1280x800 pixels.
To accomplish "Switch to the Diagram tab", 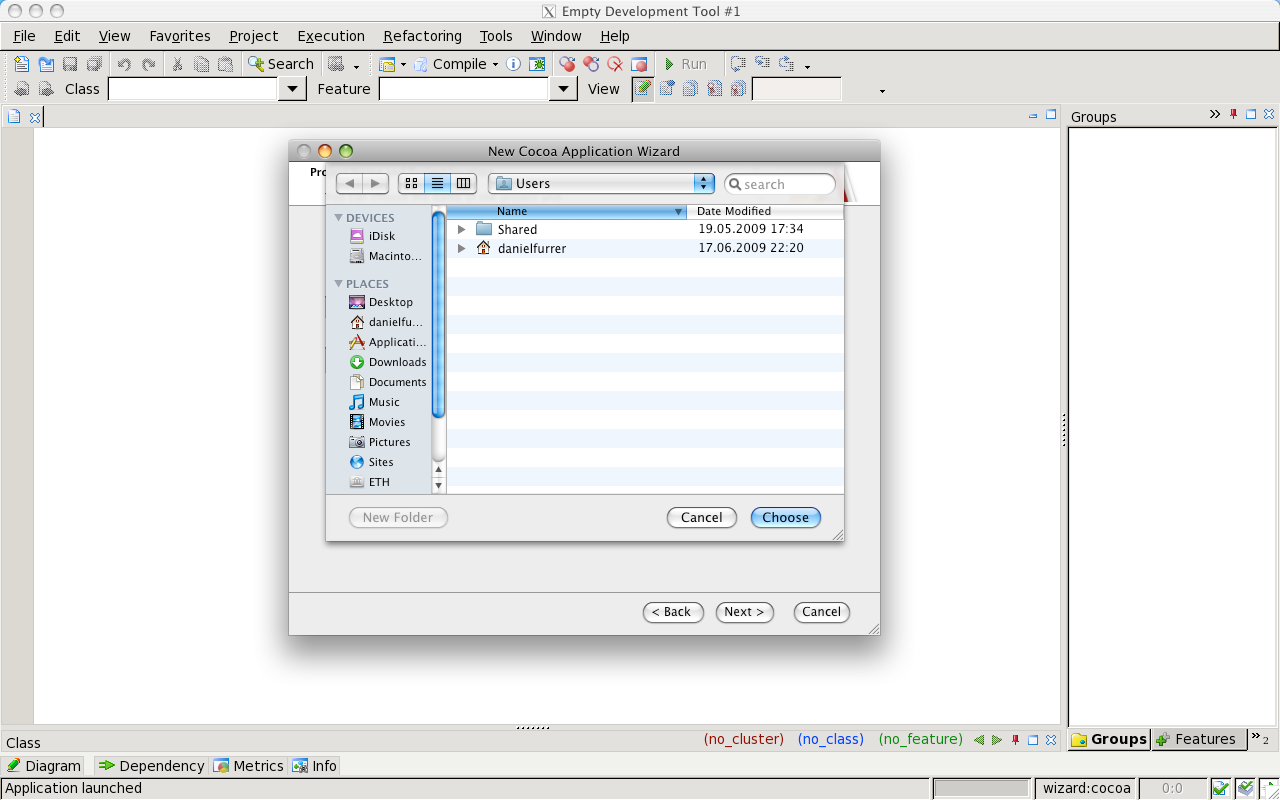I will pos(44,766).
